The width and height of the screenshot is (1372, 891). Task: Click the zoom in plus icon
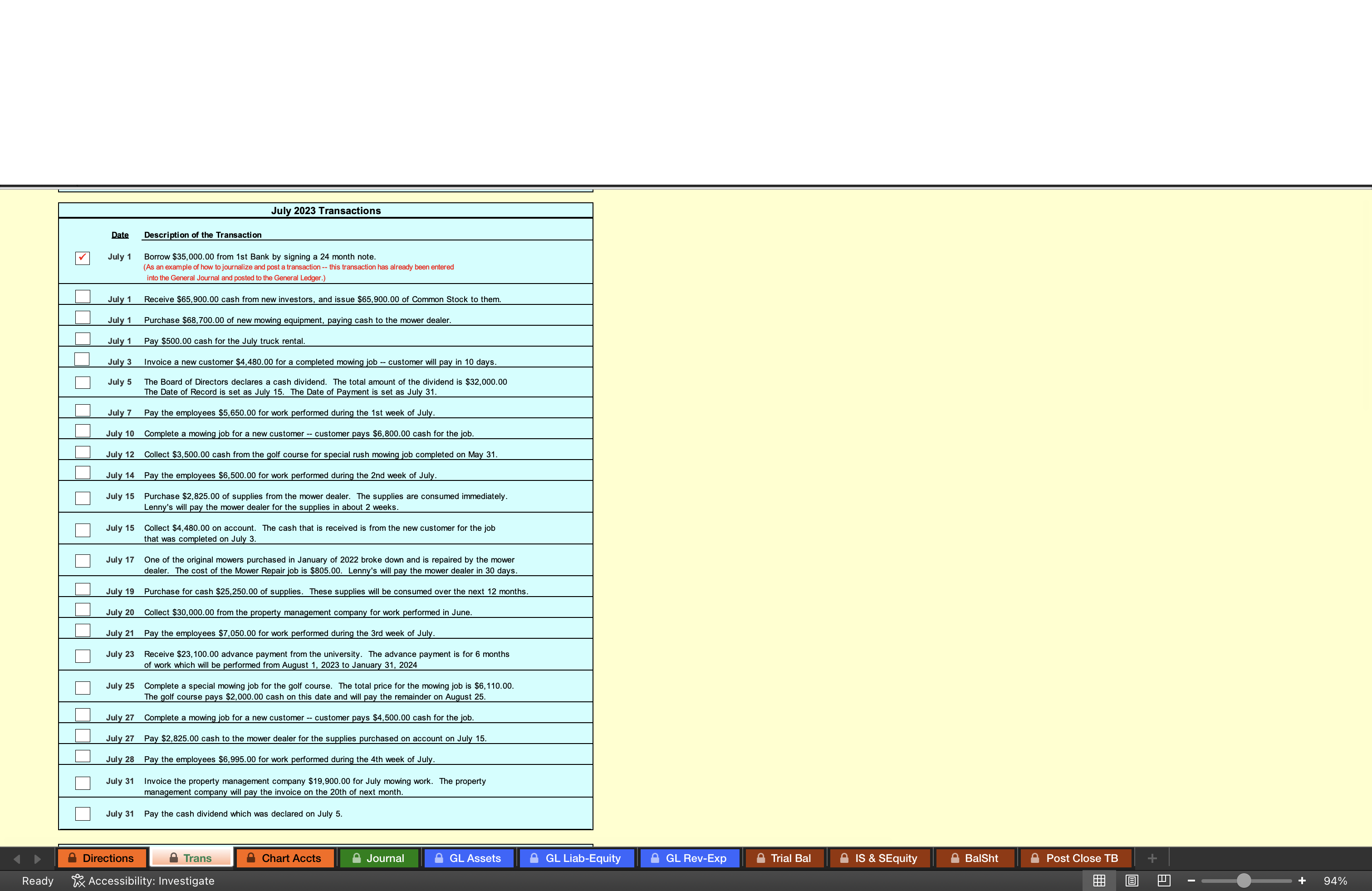tap(1302, 881)
